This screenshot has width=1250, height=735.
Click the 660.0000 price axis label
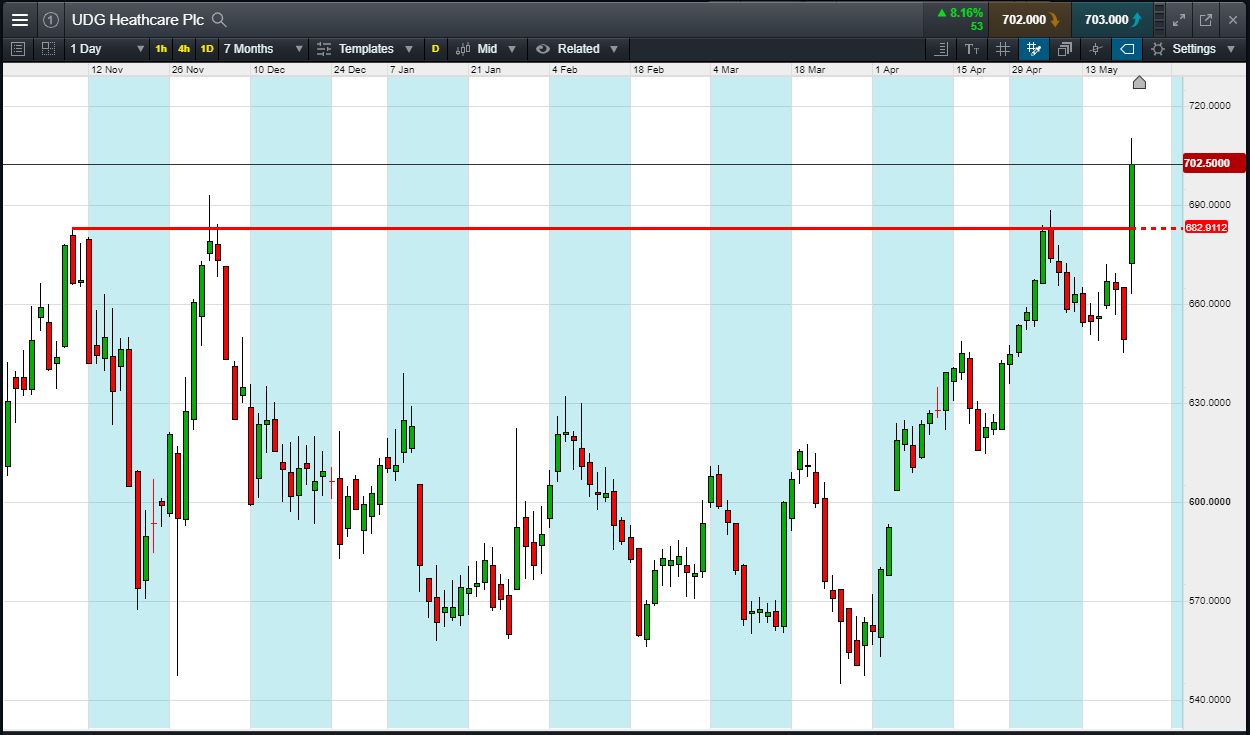[x=1208, y=304]
